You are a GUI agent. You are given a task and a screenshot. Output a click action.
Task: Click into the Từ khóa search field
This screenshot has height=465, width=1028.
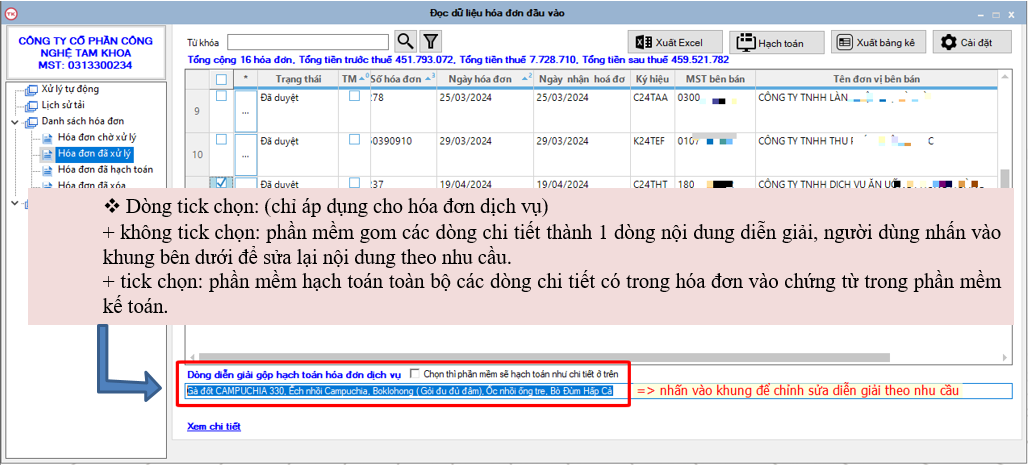click(308, 42)
